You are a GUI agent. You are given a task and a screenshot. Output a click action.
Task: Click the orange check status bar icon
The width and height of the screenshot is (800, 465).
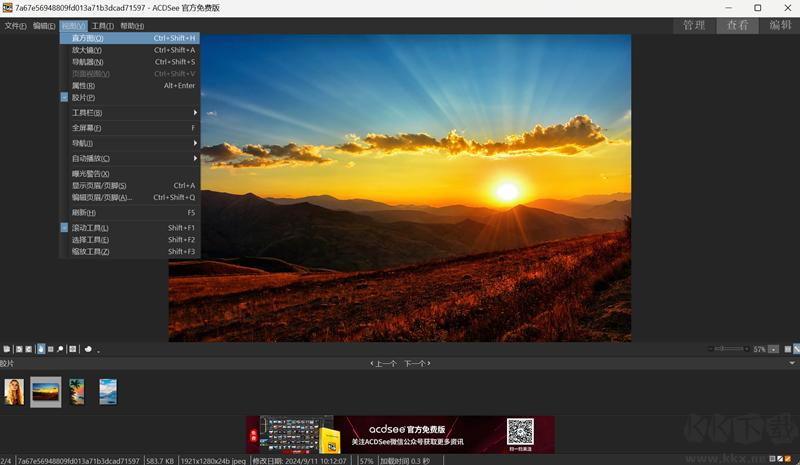pyautogui.click(x=788, y=459)
